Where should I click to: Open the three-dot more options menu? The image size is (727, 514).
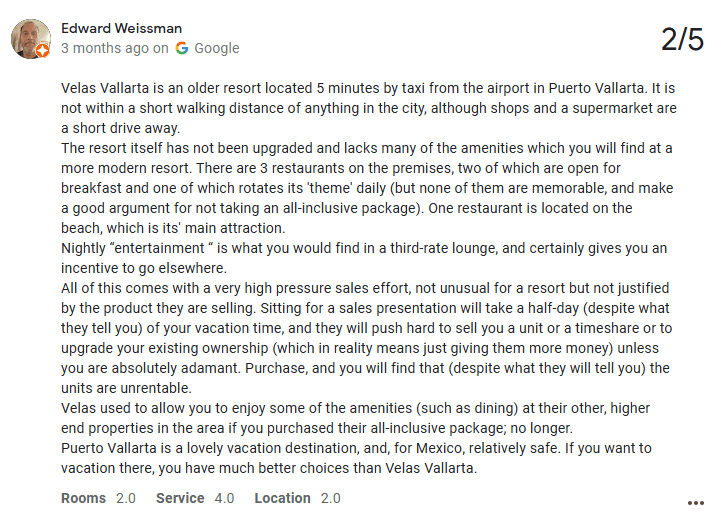coord(696,503)
